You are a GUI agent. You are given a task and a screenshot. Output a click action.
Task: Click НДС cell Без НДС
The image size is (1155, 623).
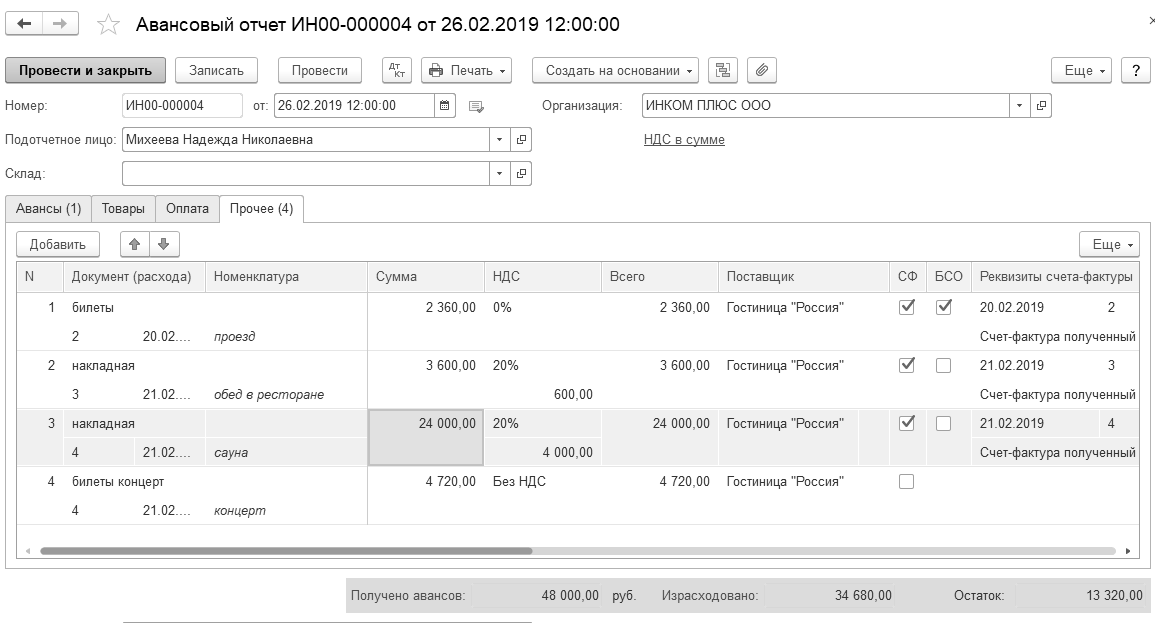tap(519, 482)
